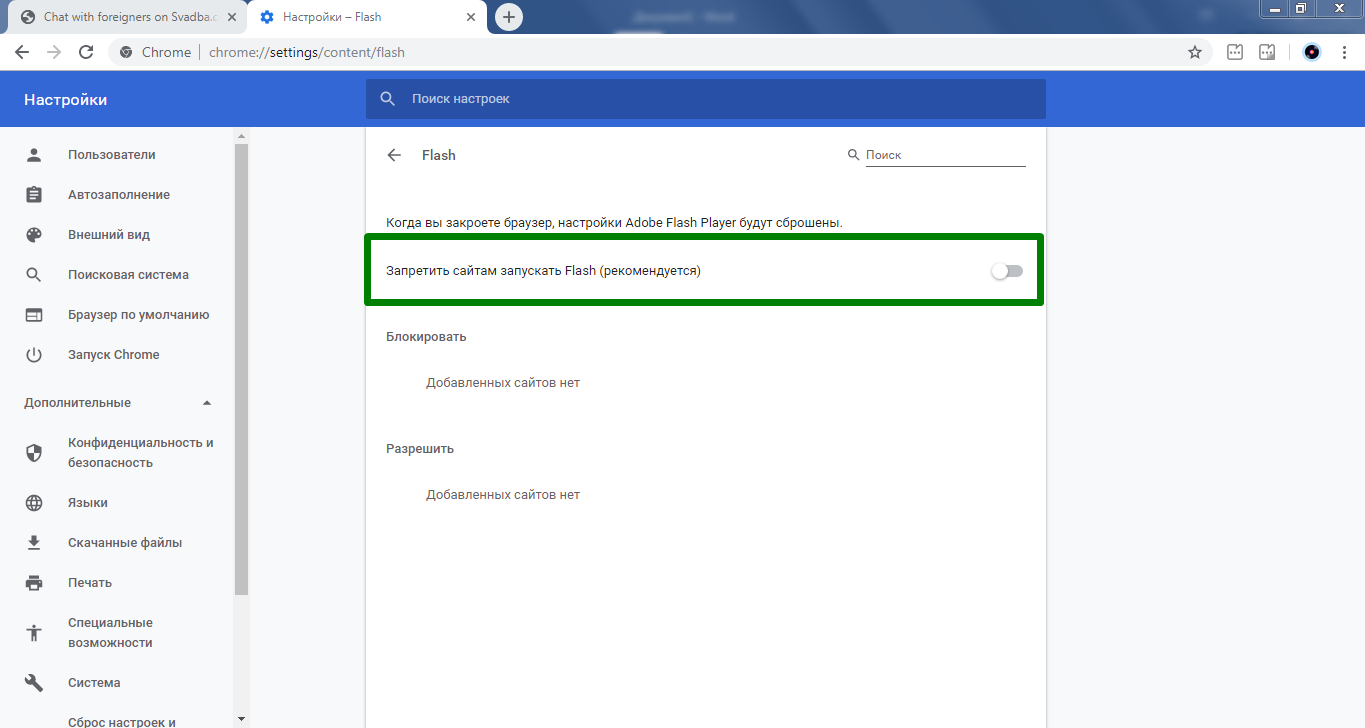Reload the settings page
Image resolution: width=1365 pixels, height=728 pixels.
[x=86, y=52]
